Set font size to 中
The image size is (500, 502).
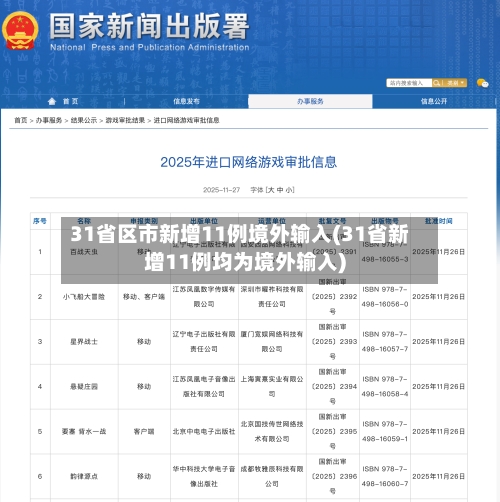(x=280, y=190)
